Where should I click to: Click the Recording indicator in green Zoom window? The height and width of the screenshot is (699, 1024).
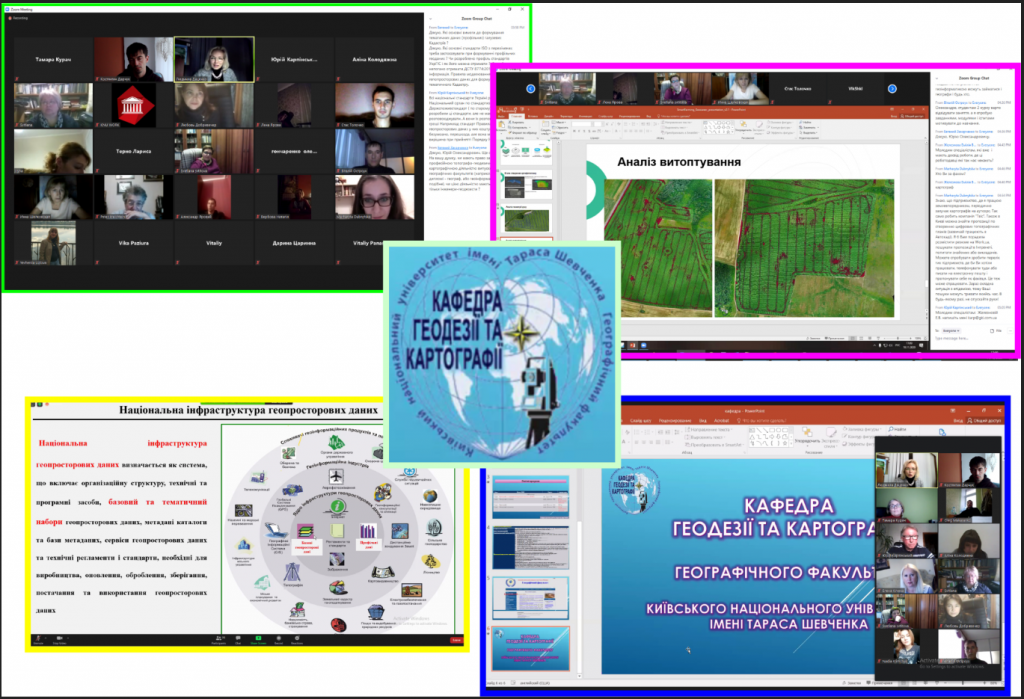pyautogui.click(x=17, y=18)
